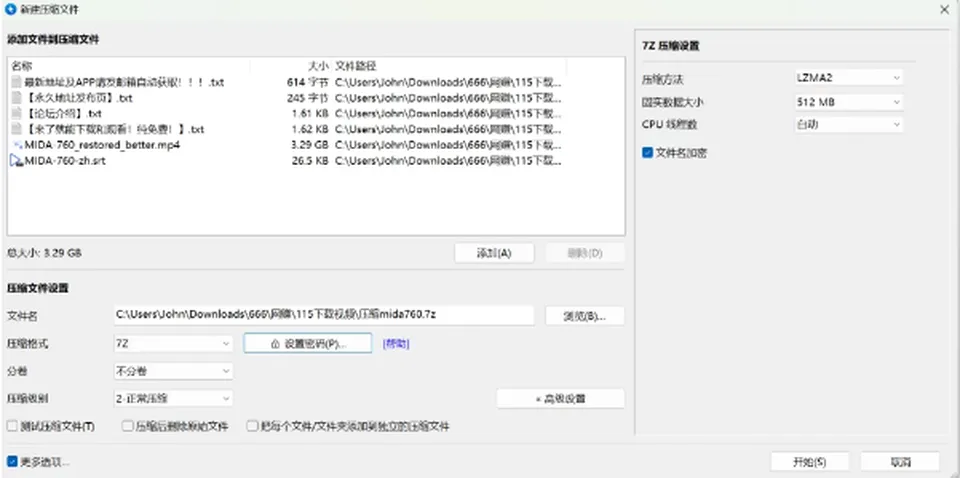Open the 分卷 dropdown showing 不分卷
The height and width of the screenshot is (478, 960).
point(173,372)
